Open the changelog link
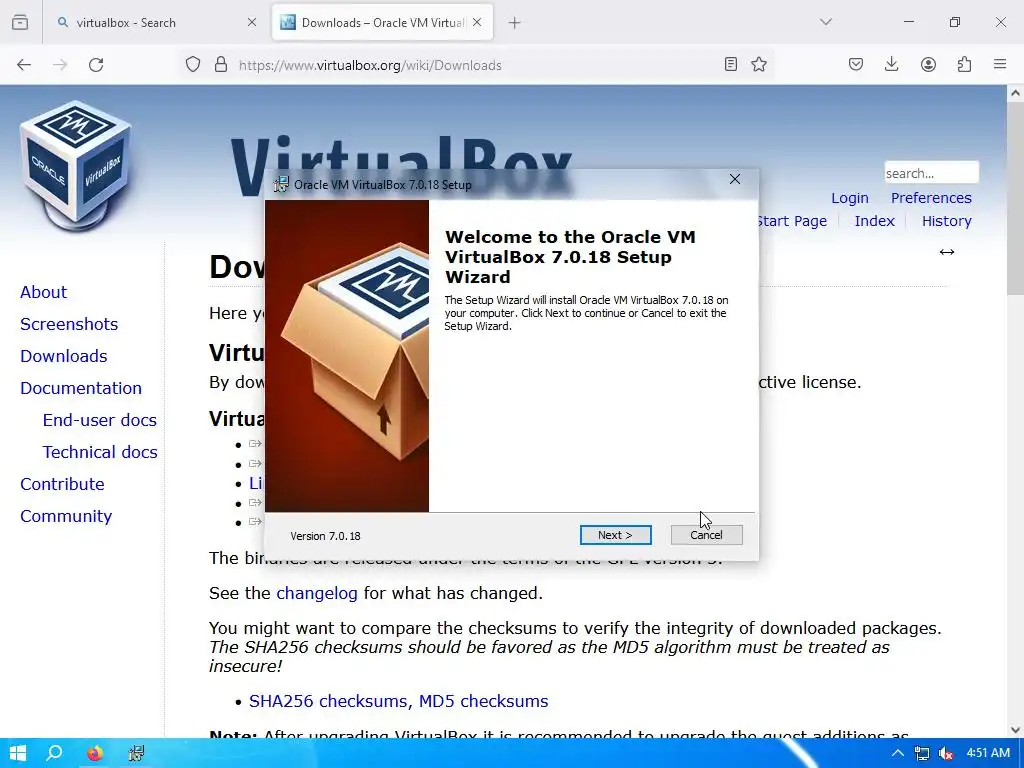1024x768 pixels. [x=317, y=593]
